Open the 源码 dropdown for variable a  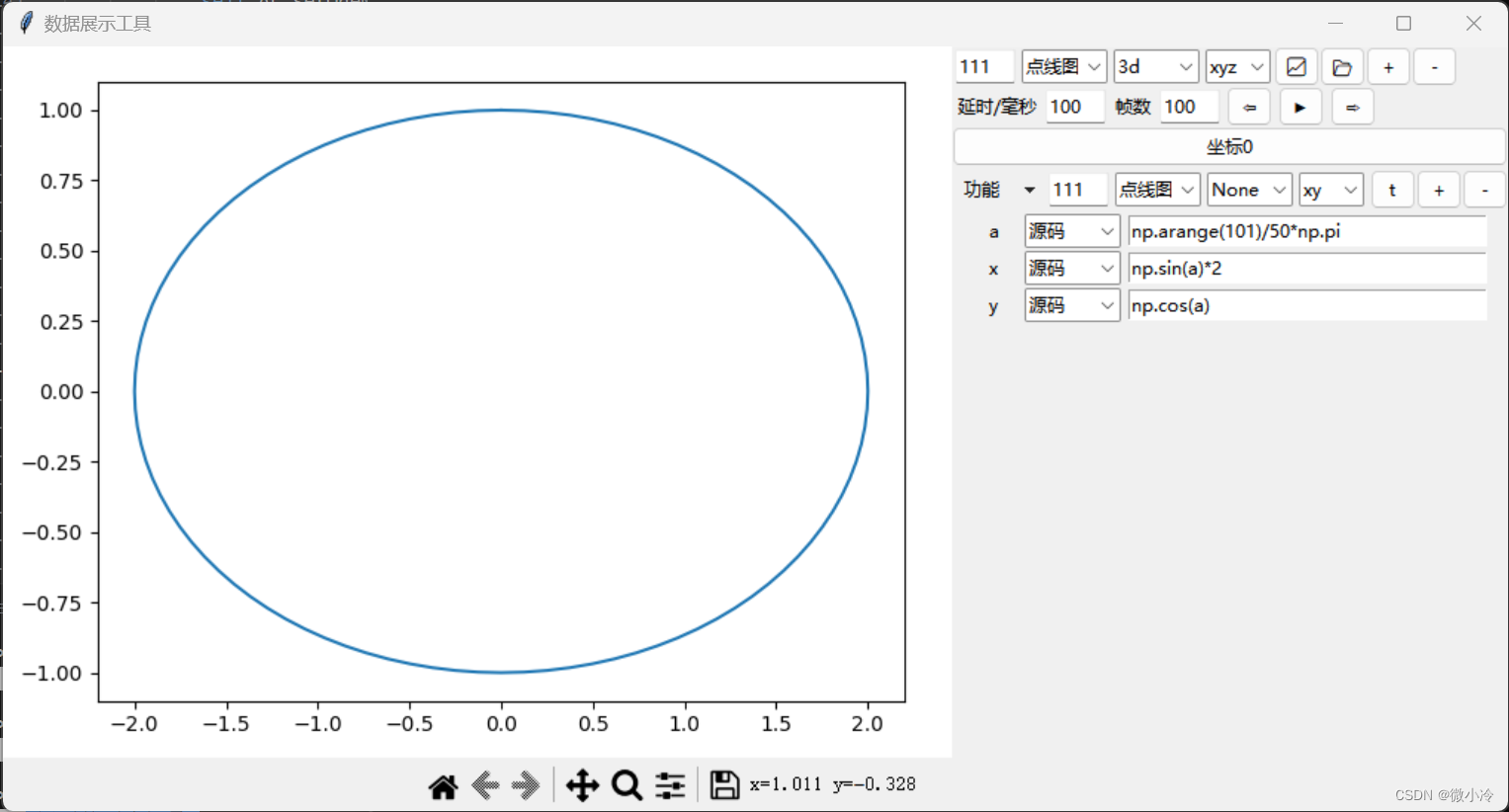pos(1072,231)
